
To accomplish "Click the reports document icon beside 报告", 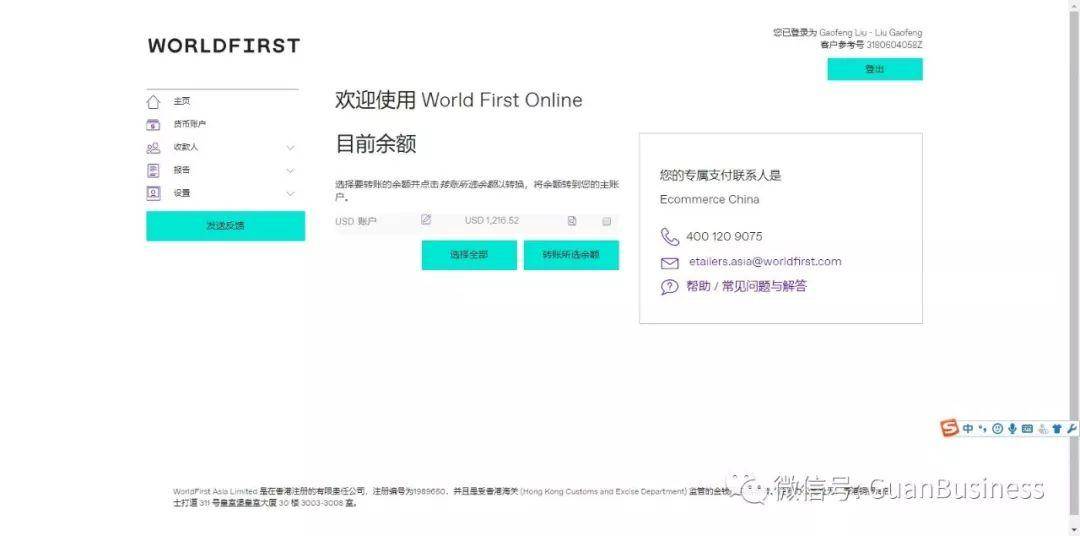I will (x=153, y=170).
